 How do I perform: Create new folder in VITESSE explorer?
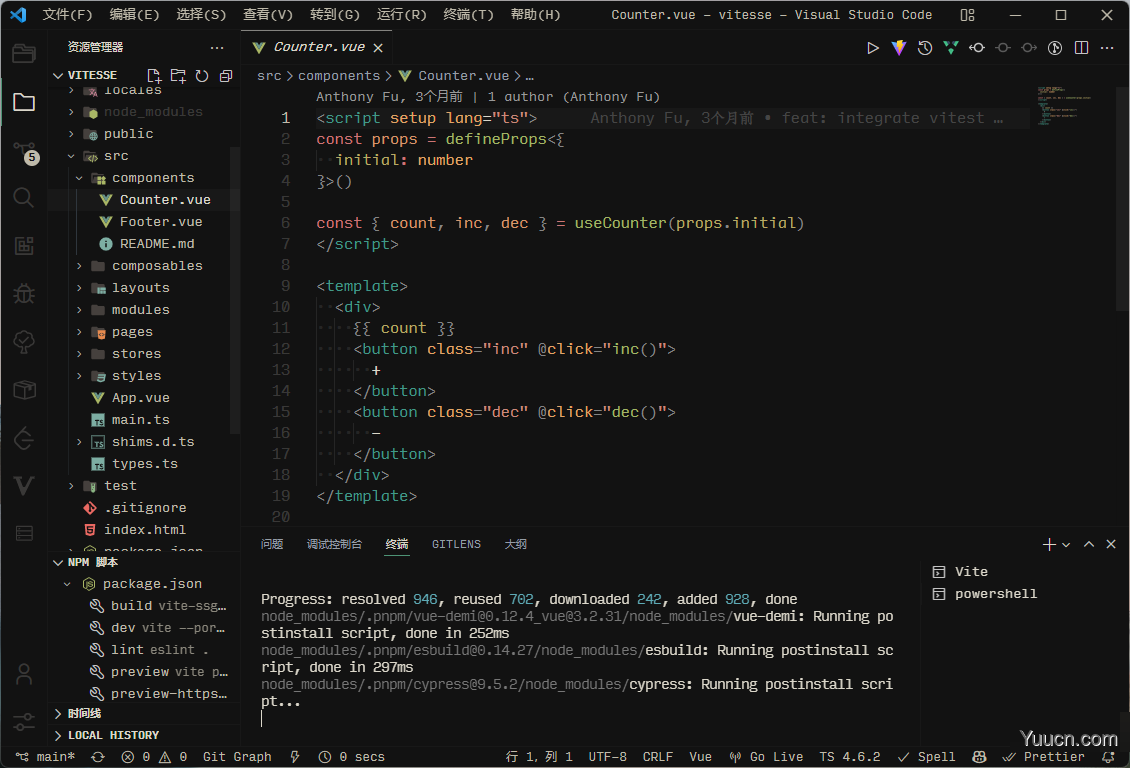178,76
